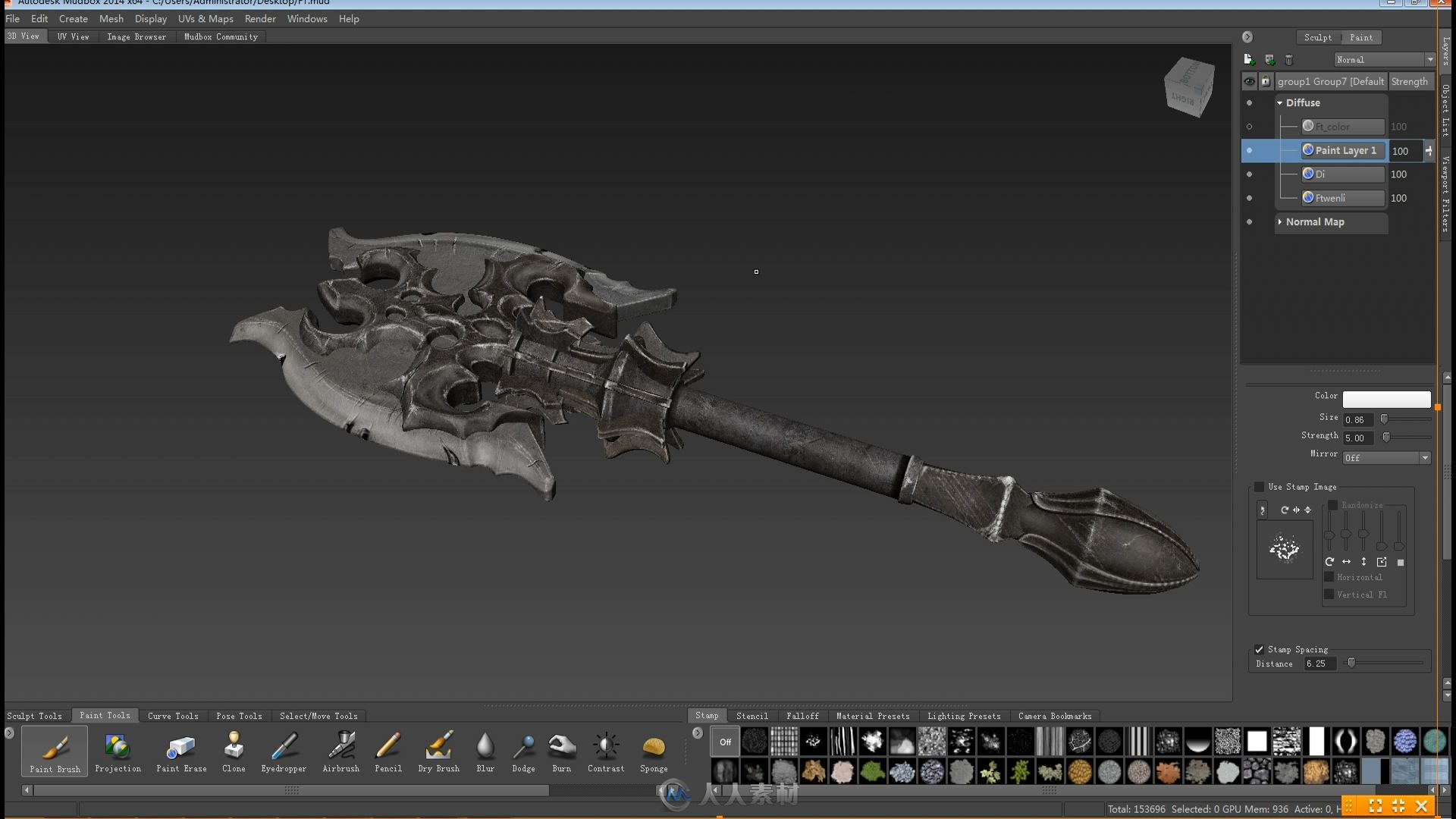The image size is (1456, 819).
Task: Toggle visibility of Ftwenli layer
Action: [1249, 198]
